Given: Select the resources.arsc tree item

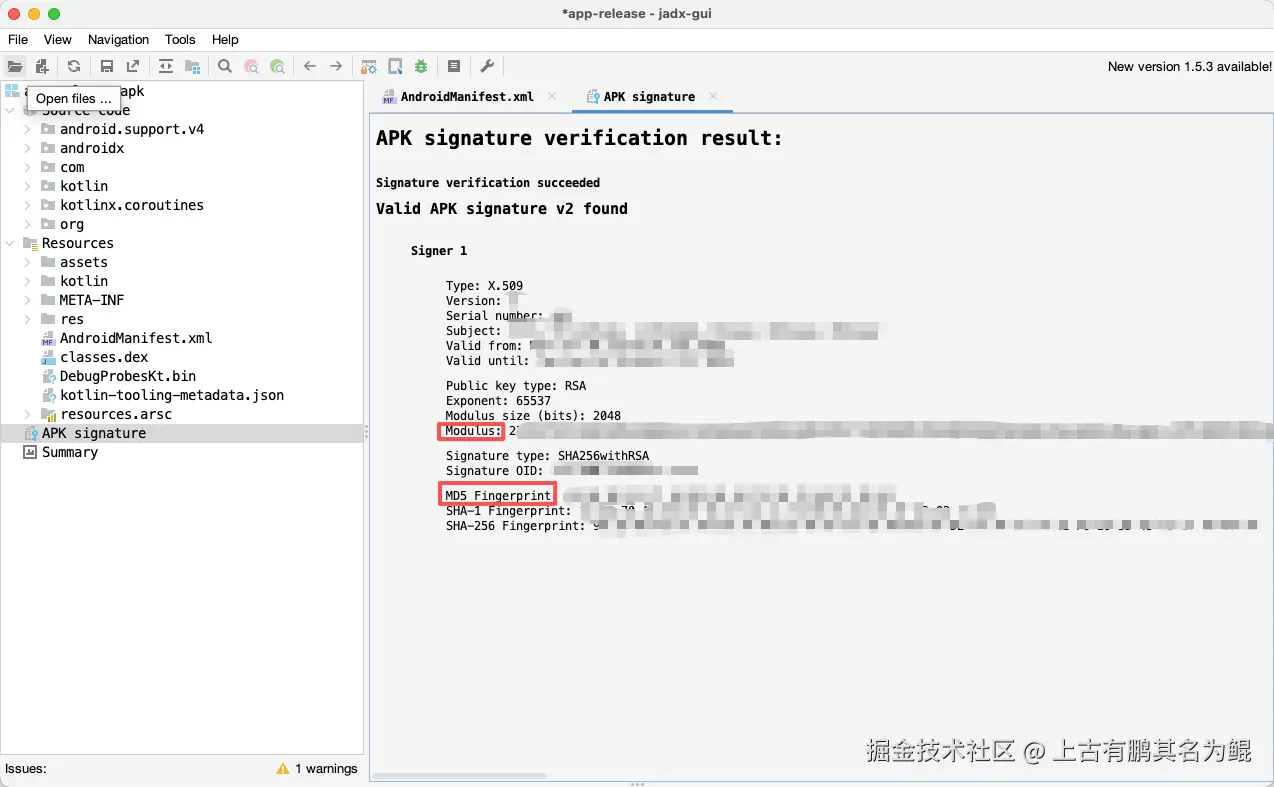Looking at the screenshot, I should pos(116,414).
